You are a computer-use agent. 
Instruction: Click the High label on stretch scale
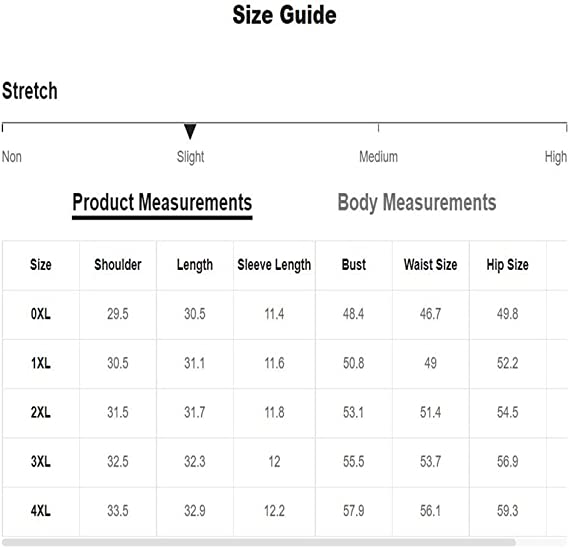coord(556,158)
